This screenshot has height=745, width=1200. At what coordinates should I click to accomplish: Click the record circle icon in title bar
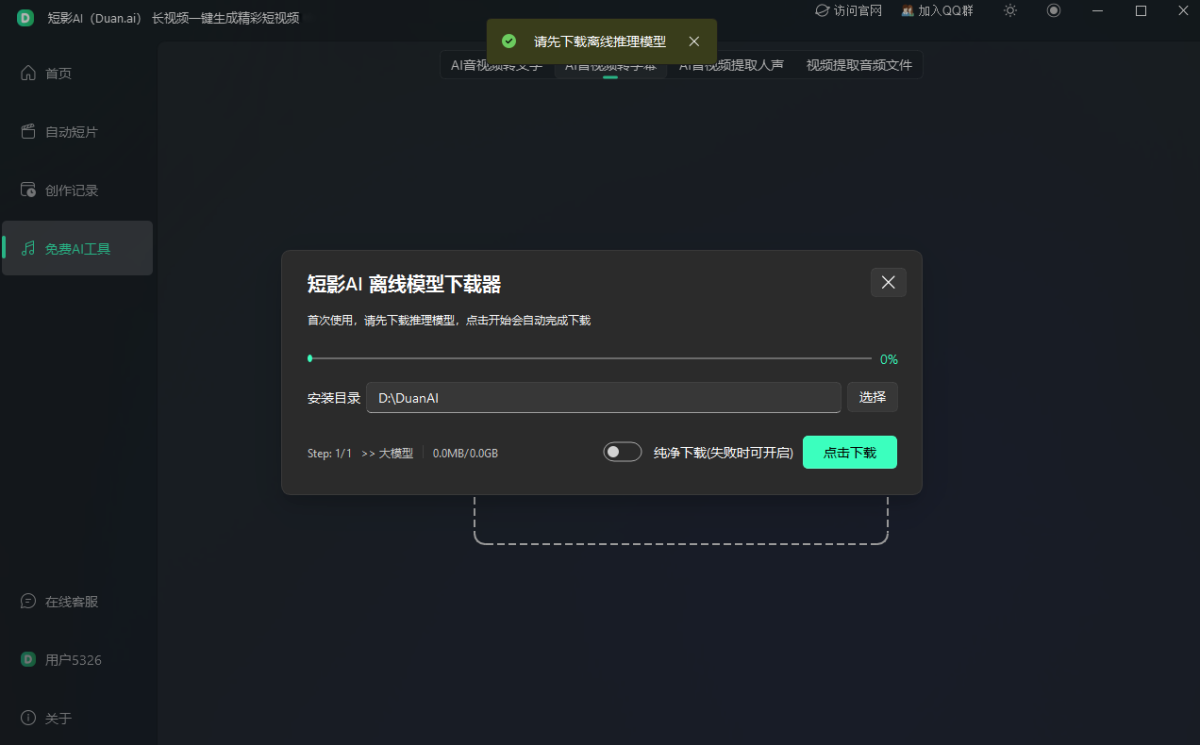[x=1053, y=11]
